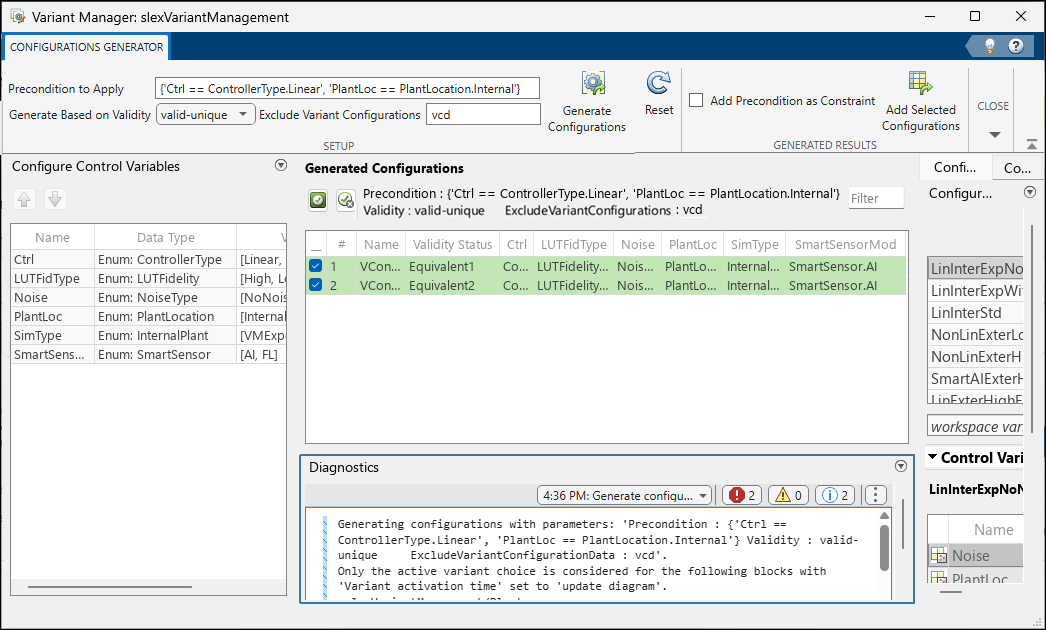Open Diagnostics three-dot options menu
This screenshot has width=1046, height=630.
click(875, 495)
